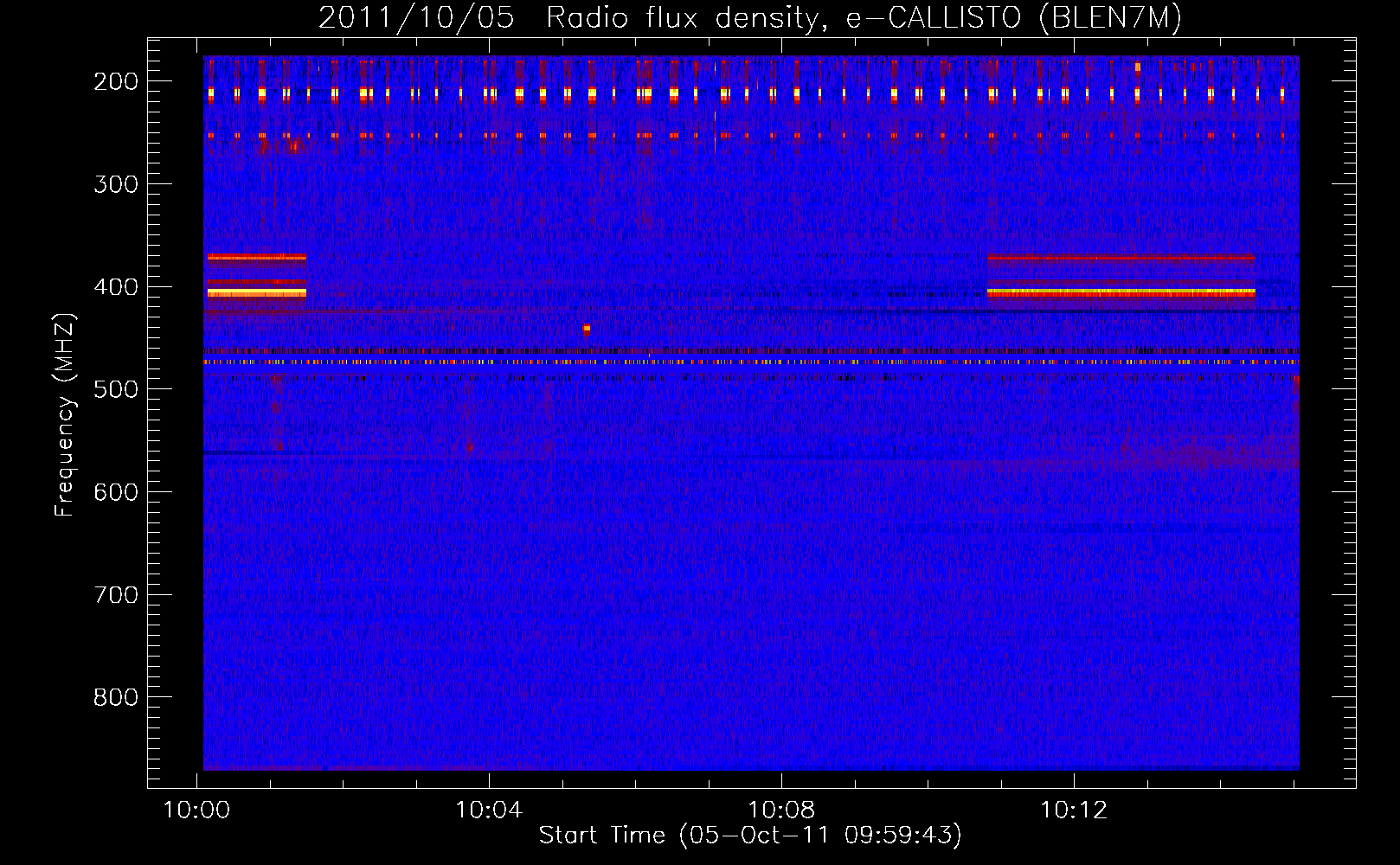Click the 10:00 time tick label
The image size is (1400, 865).
point(197,811)
